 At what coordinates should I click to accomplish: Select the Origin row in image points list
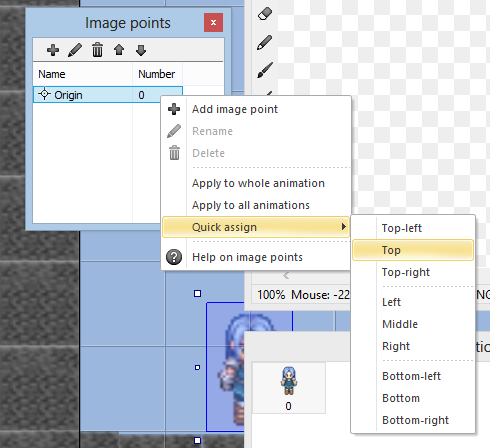(108, 95)
